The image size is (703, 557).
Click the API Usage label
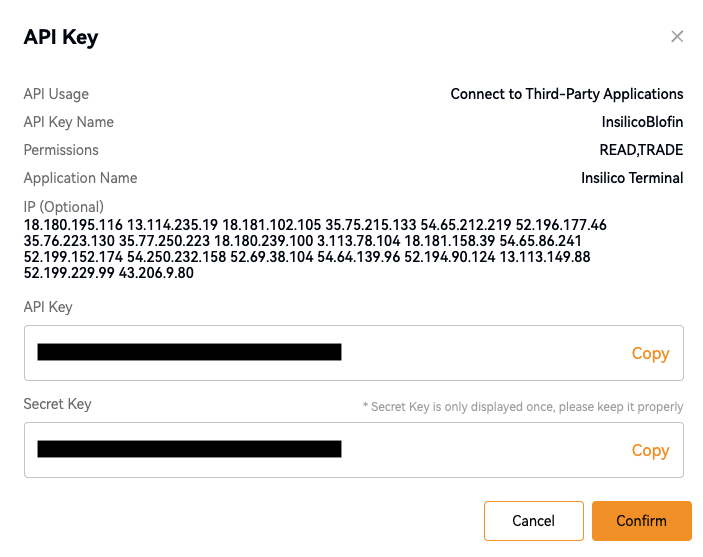(x=56, y=94)
